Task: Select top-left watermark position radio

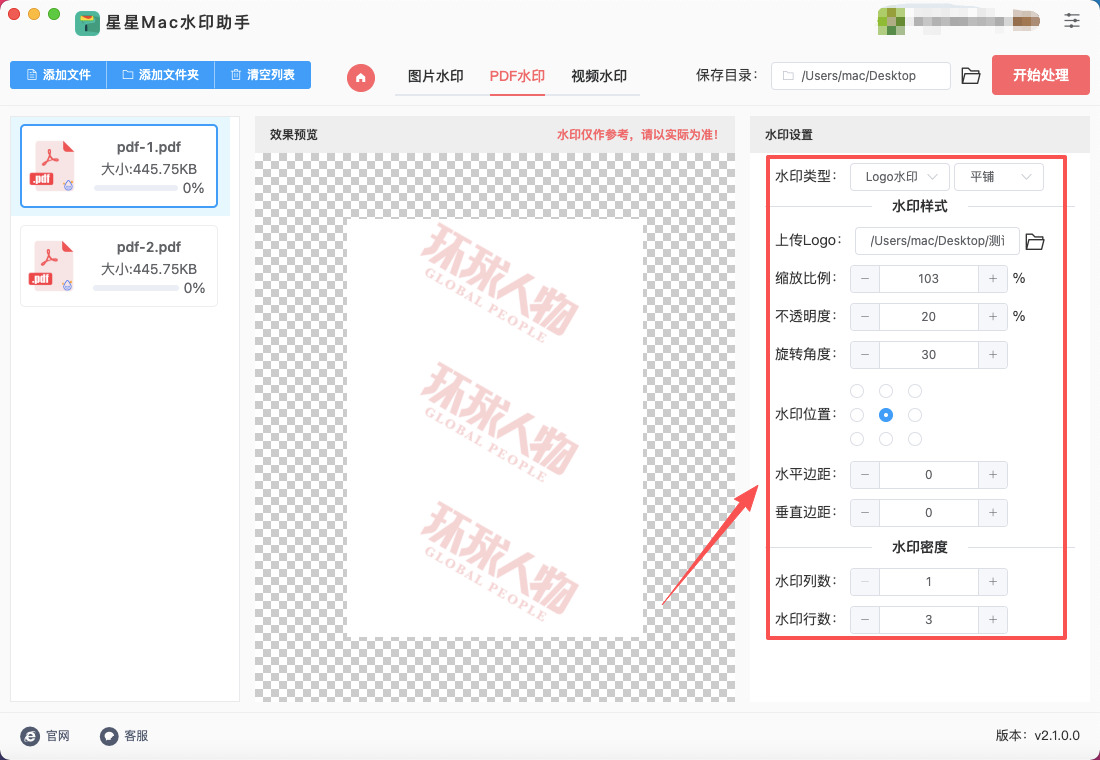Action: [x=856, y=391]
